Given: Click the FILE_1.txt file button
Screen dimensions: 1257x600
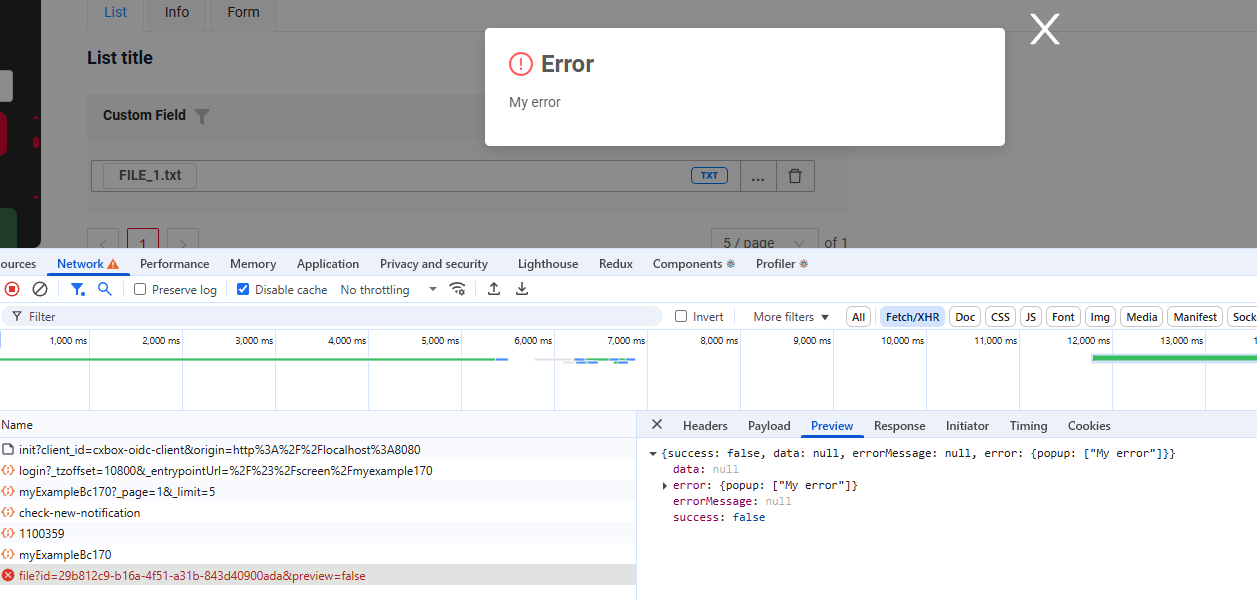Looking at the screenshot, I should click(150, 176).
